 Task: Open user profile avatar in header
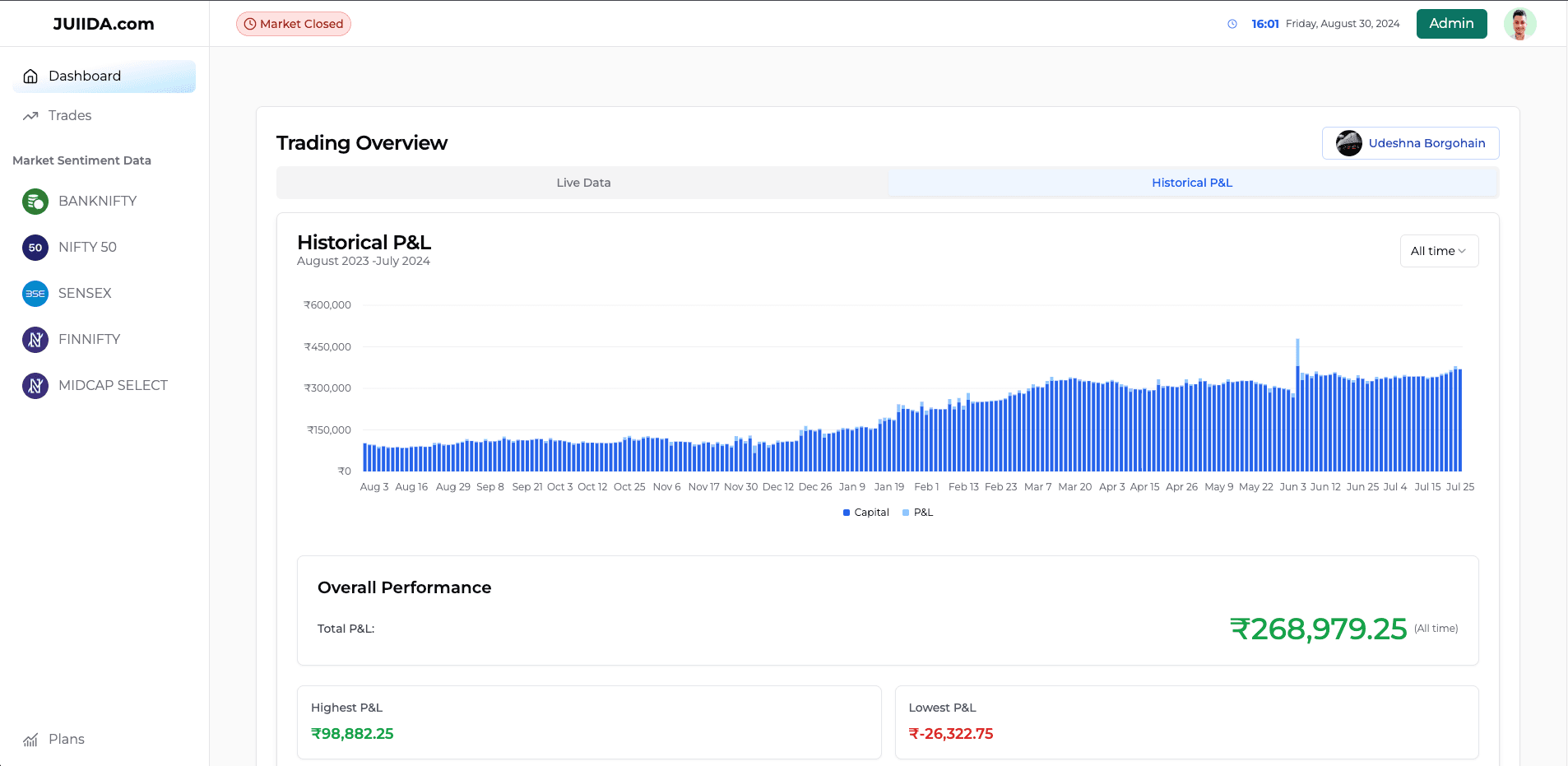pos(1520,24)
